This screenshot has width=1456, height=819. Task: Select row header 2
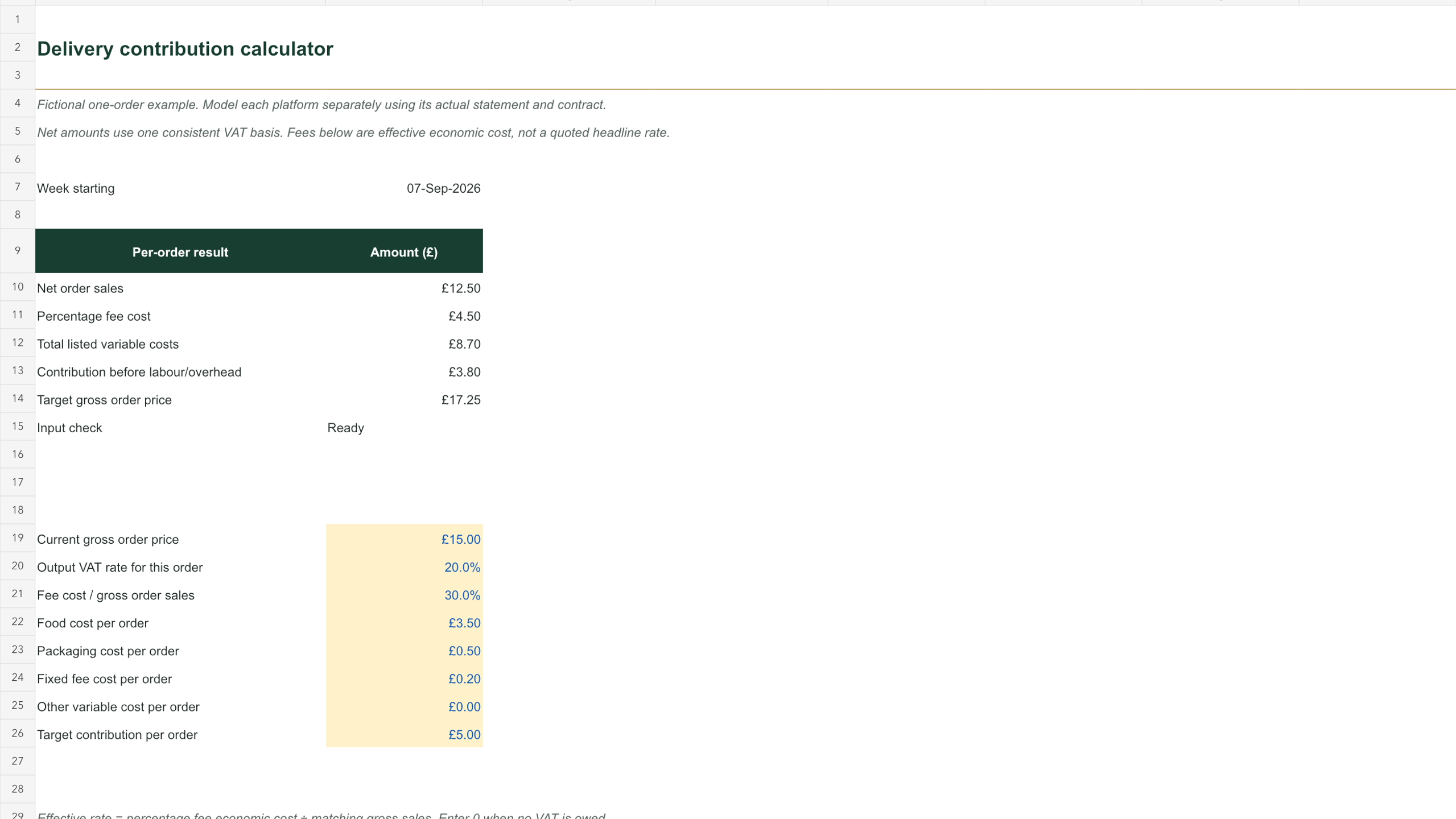(18, 47)
